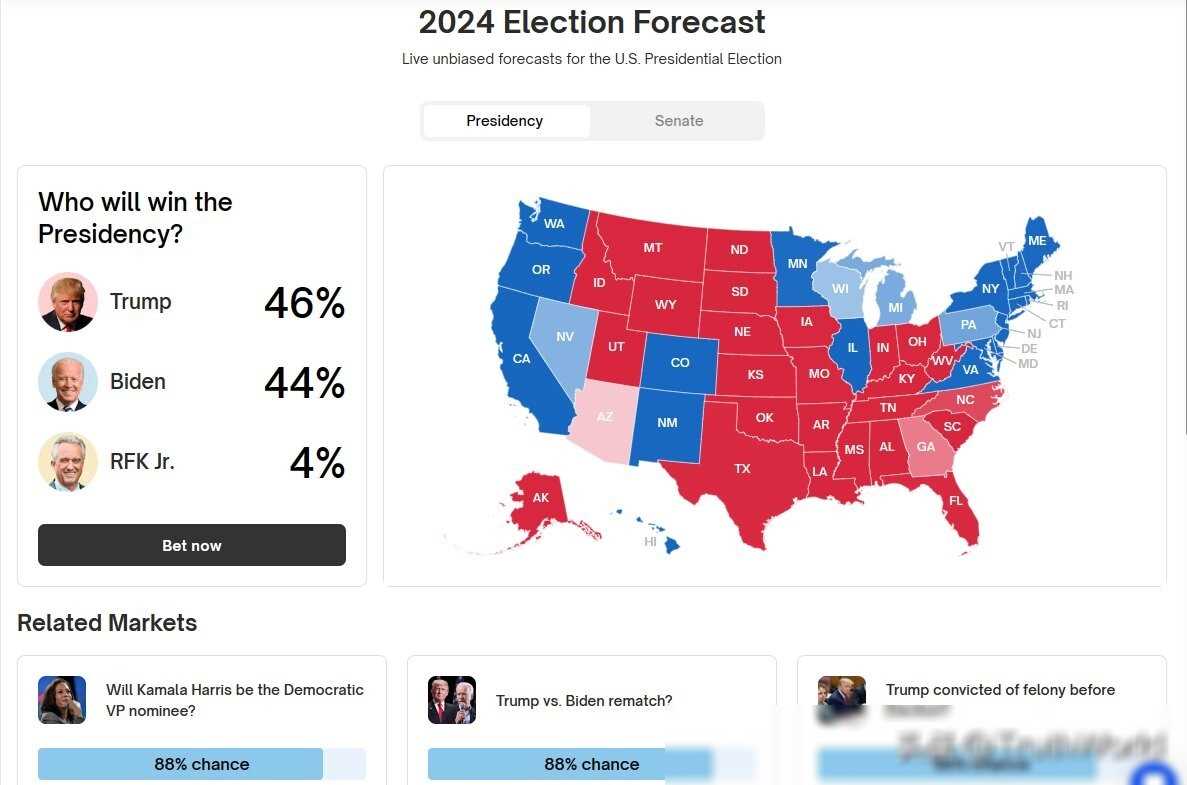
Task: Open 'Trump convicted of felony before' market
Action: [x=1000, y=690]
